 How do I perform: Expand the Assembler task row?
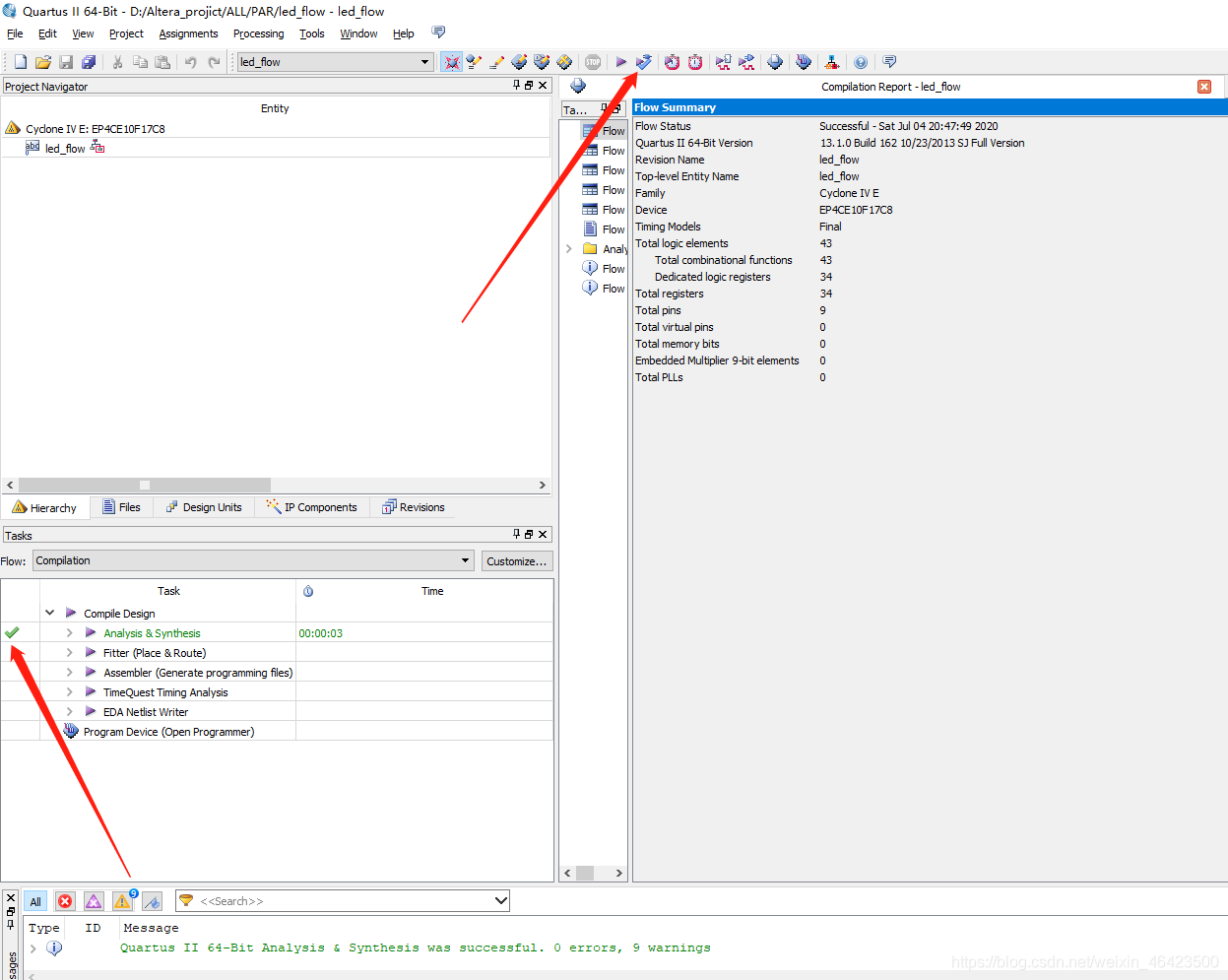tap(69, 672)
